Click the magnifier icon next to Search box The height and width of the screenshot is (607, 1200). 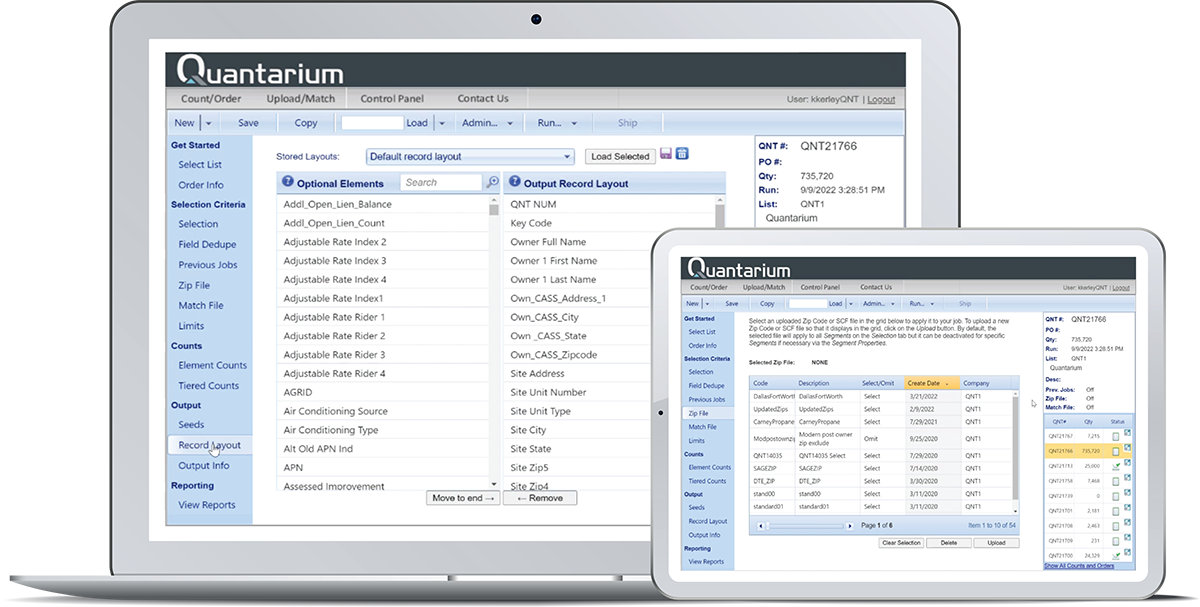click(491, 183)
